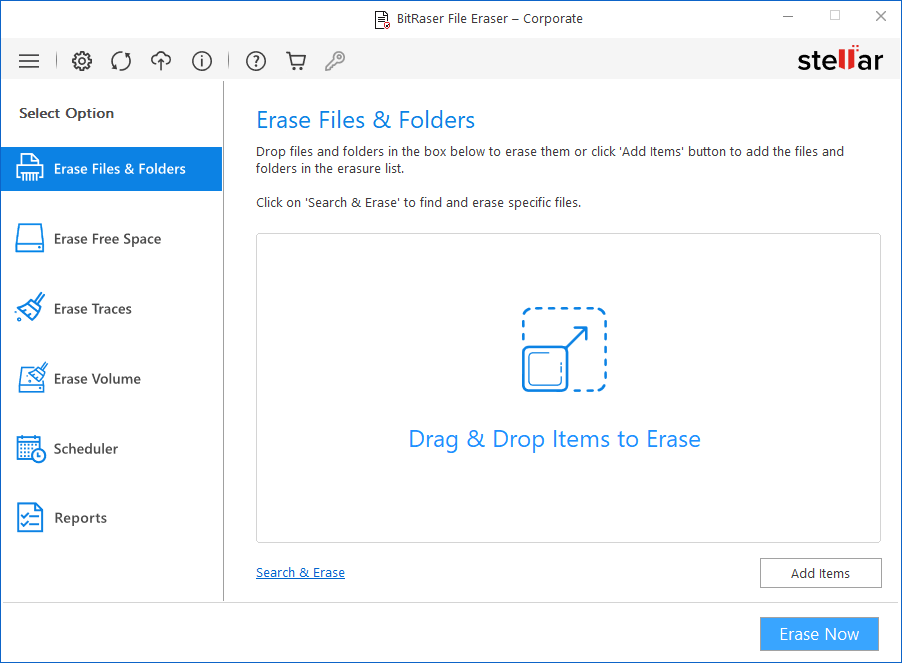902x663 pixels.
Task: Open the Settings gear icon
Action: [x=81, y=61]
